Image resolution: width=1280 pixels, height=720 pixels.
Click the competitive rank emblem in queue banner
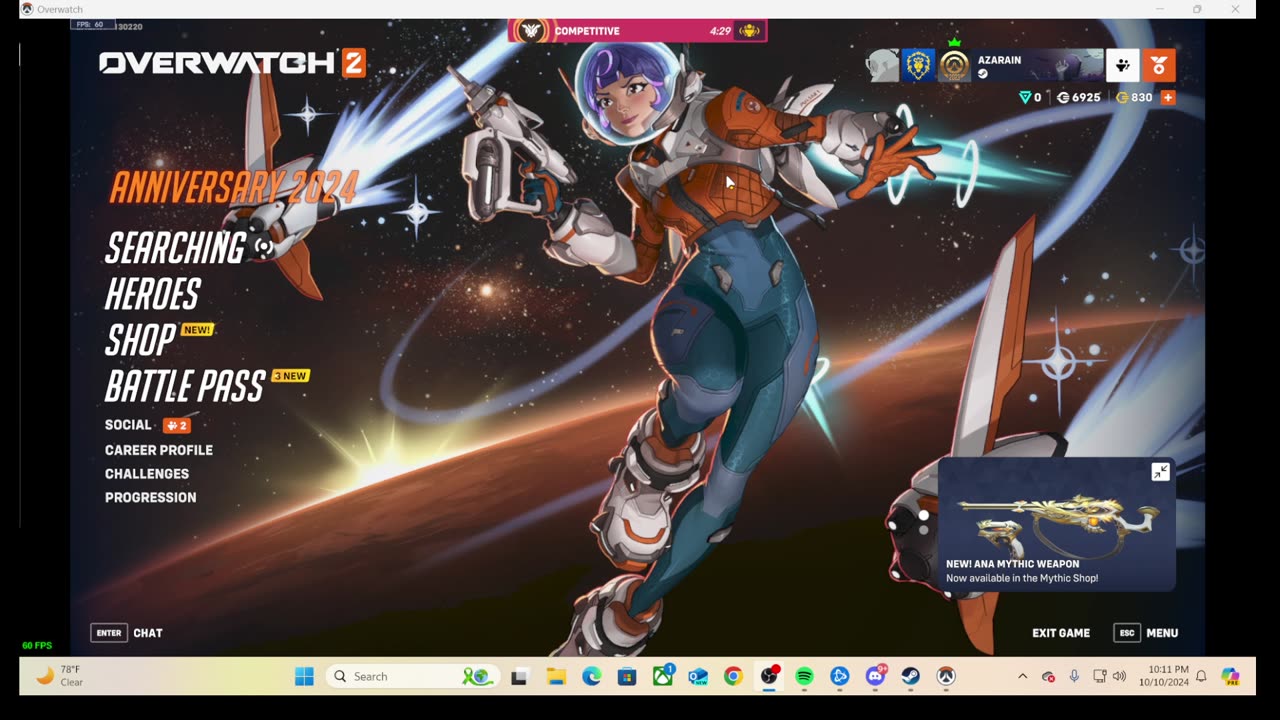pyautogui.click(x=531, y=31)
